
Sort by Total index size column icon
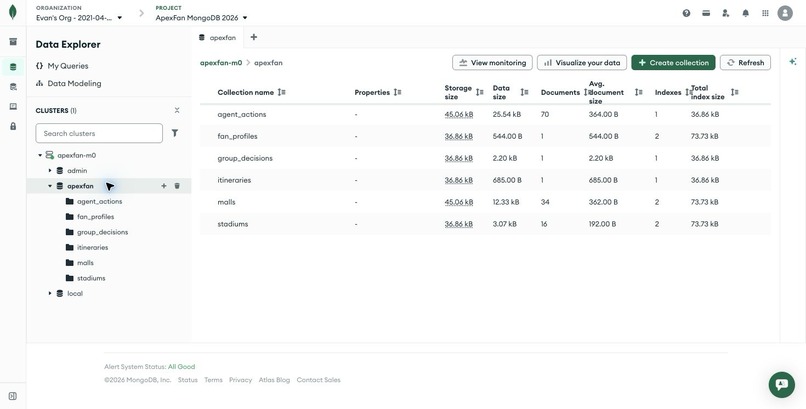click(x=735, y=92)
